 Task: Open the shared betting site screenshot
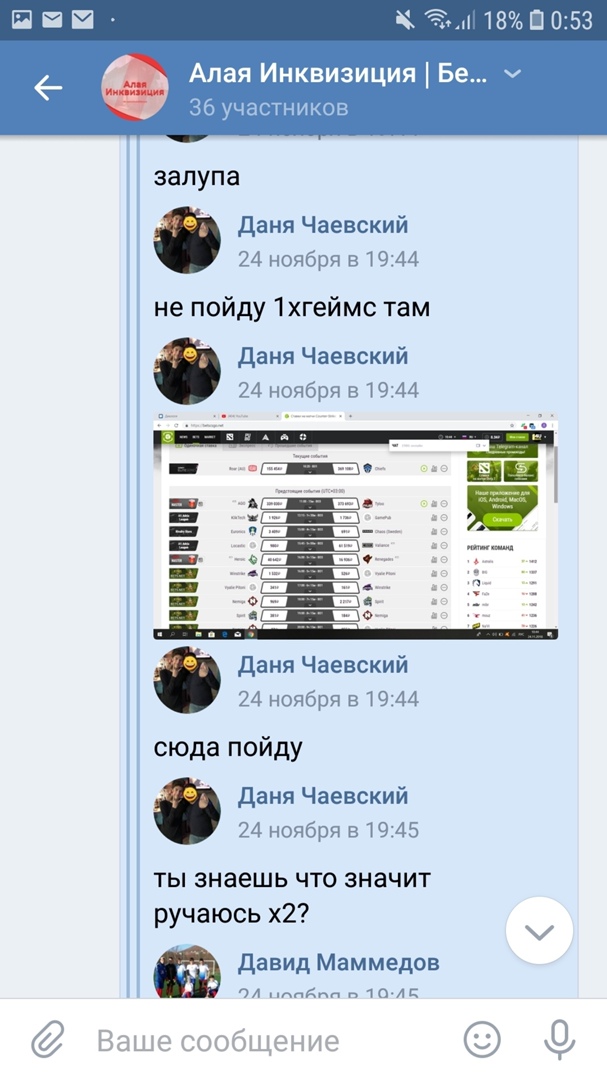pos(356,526)
